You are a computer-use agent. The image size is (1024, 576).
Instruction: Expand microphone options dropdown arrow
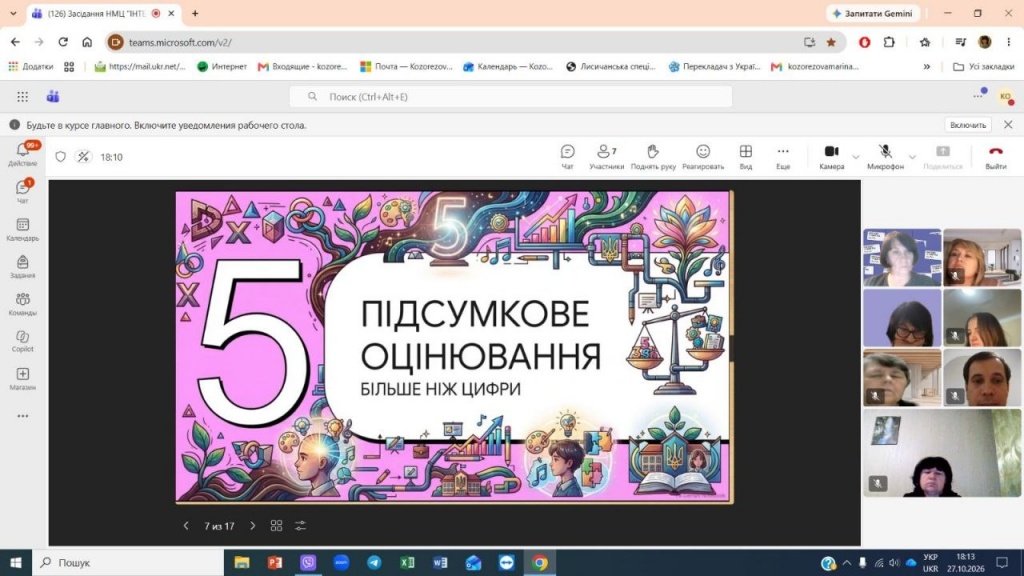click(x=912, y=157)
